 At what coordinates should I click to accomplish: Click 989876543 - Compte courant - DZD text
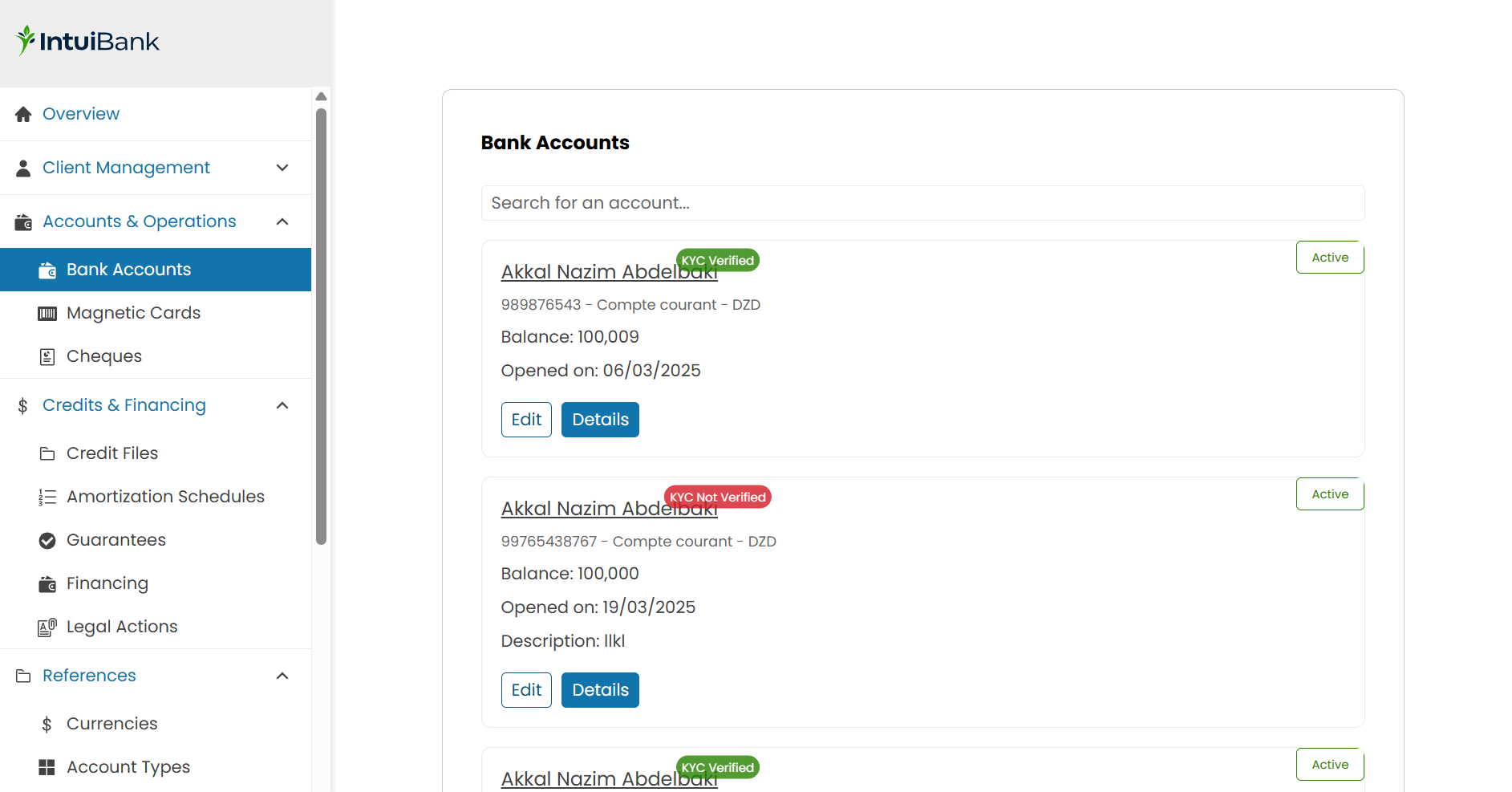(630, 305)
